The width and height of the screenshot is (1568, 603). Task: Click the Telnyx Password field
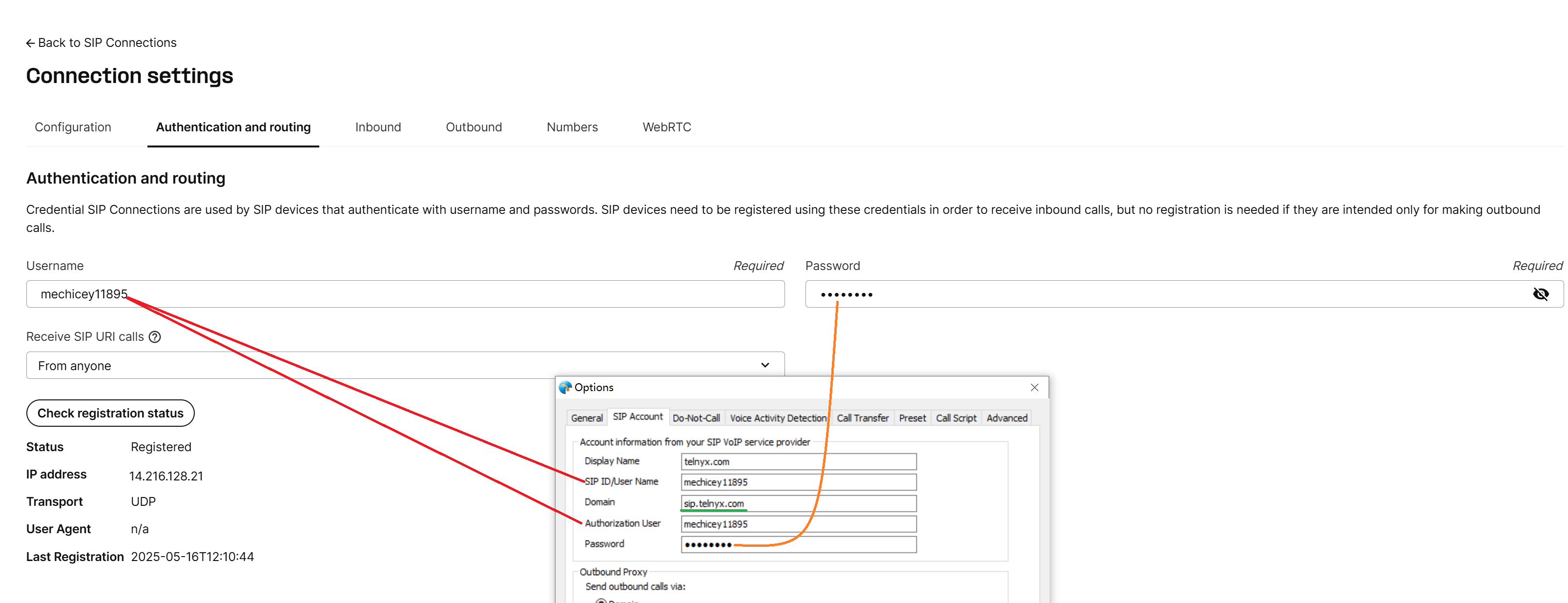1184,294
